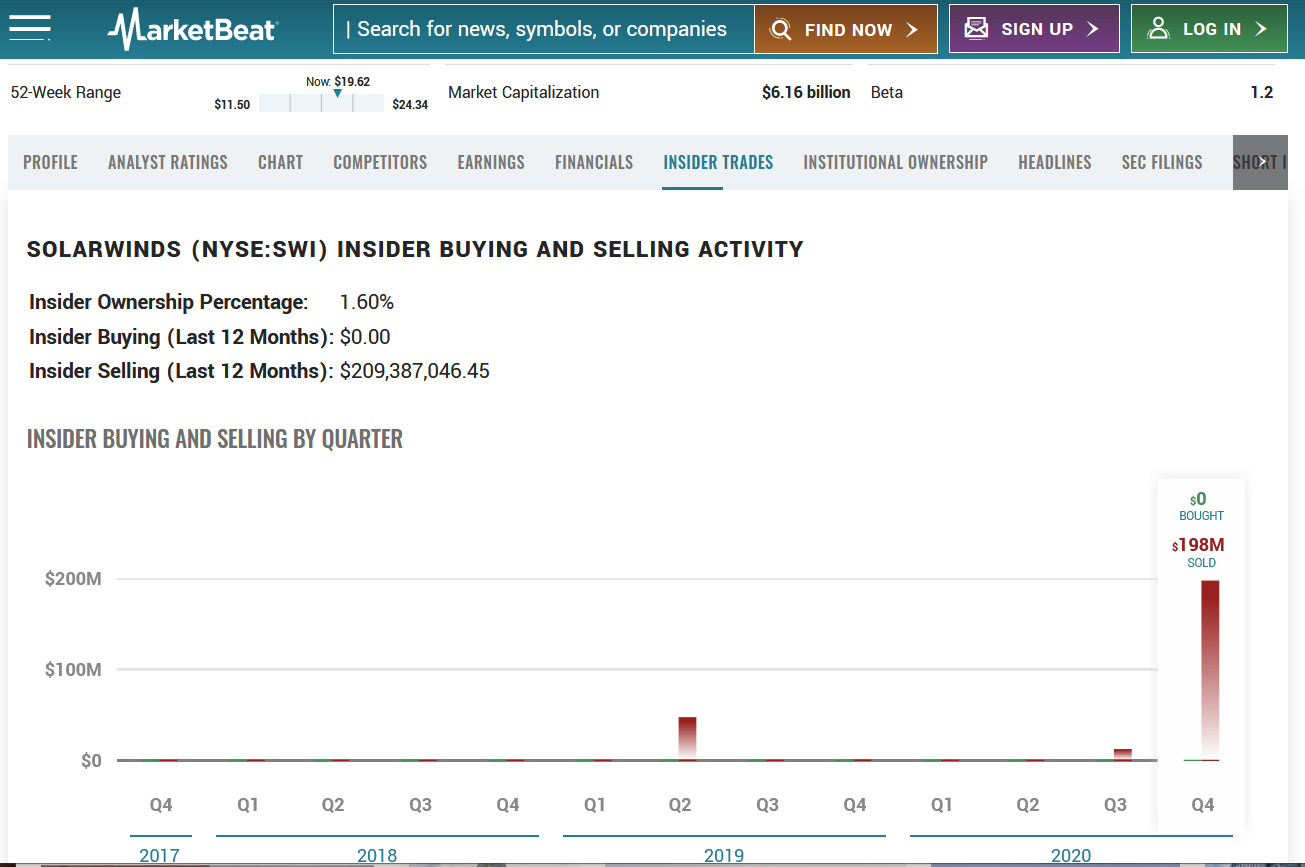
Task: Click the $24.34 52-week high value
Action: pos(410,104)
